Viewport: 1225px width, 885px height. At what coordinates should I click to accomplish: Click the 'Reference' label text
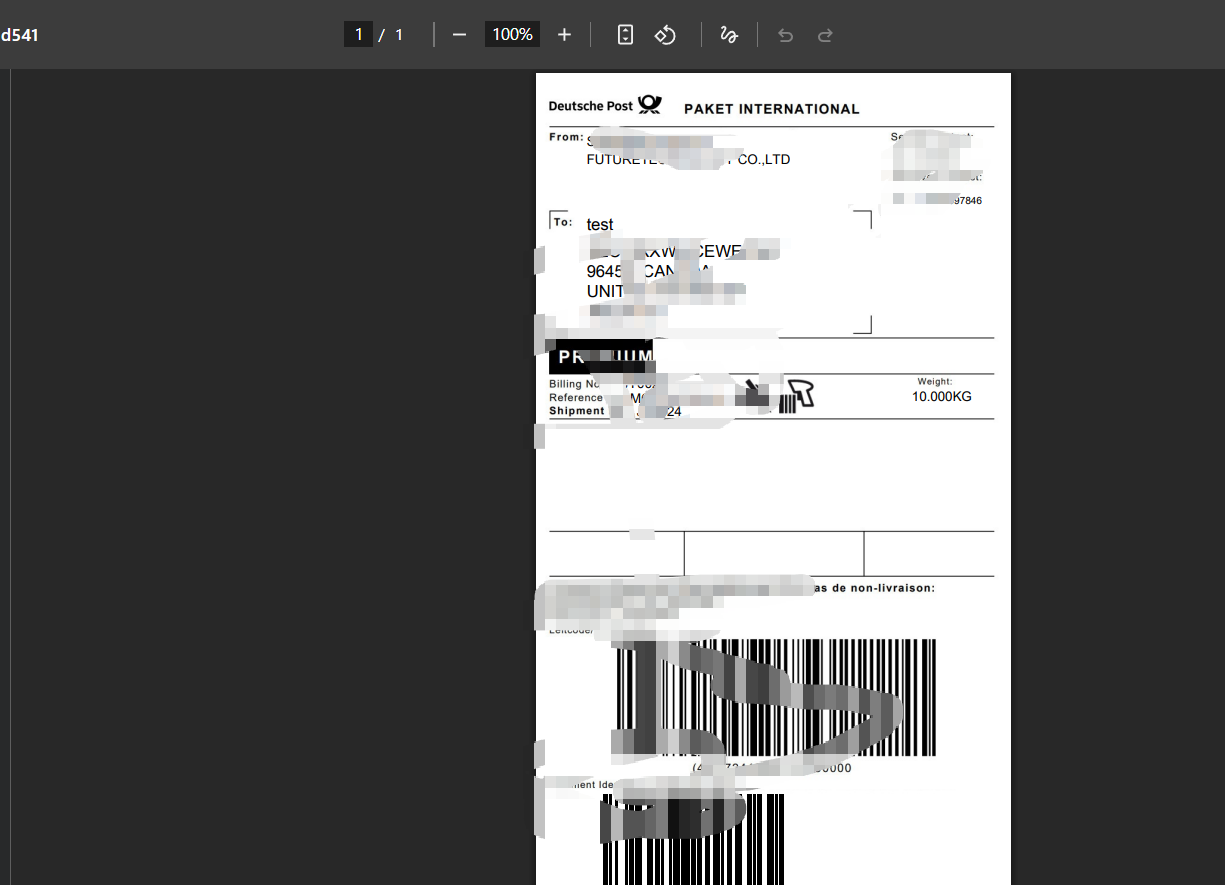point(576,398)
